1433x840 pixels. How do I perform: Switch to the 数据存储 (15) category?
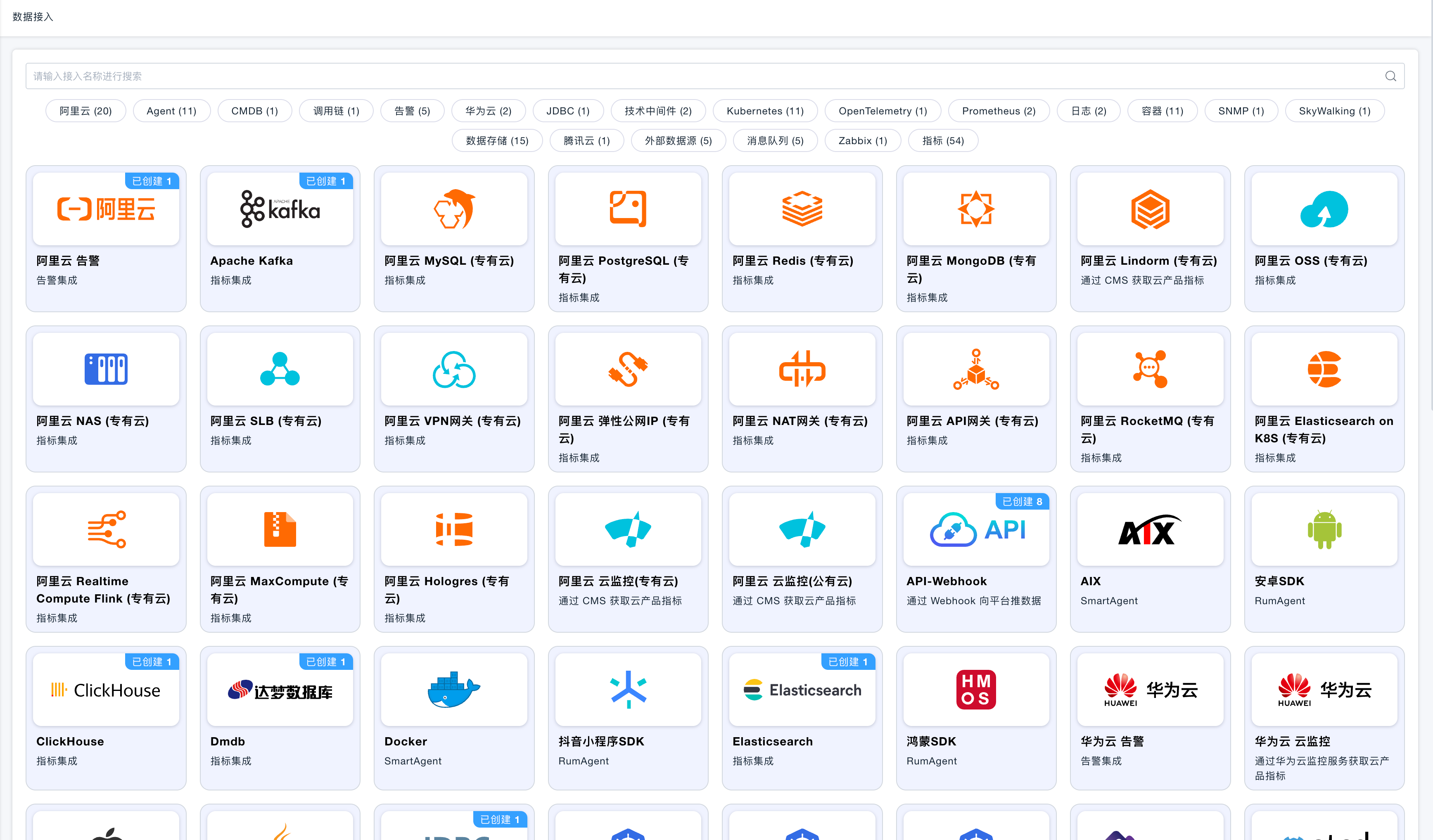[497, 140]
